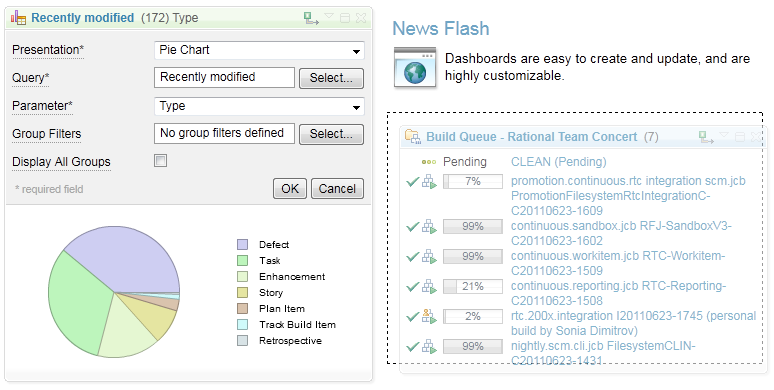Click the News Flash heading

[441, 29]
